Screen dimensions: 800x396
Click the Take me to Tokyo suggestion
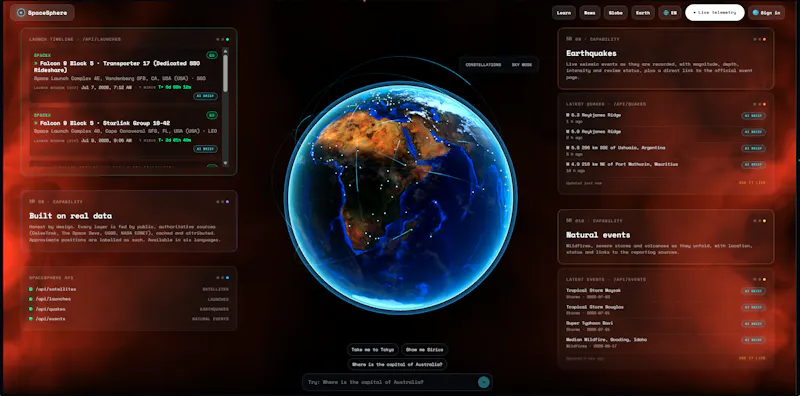pos(373,350)
